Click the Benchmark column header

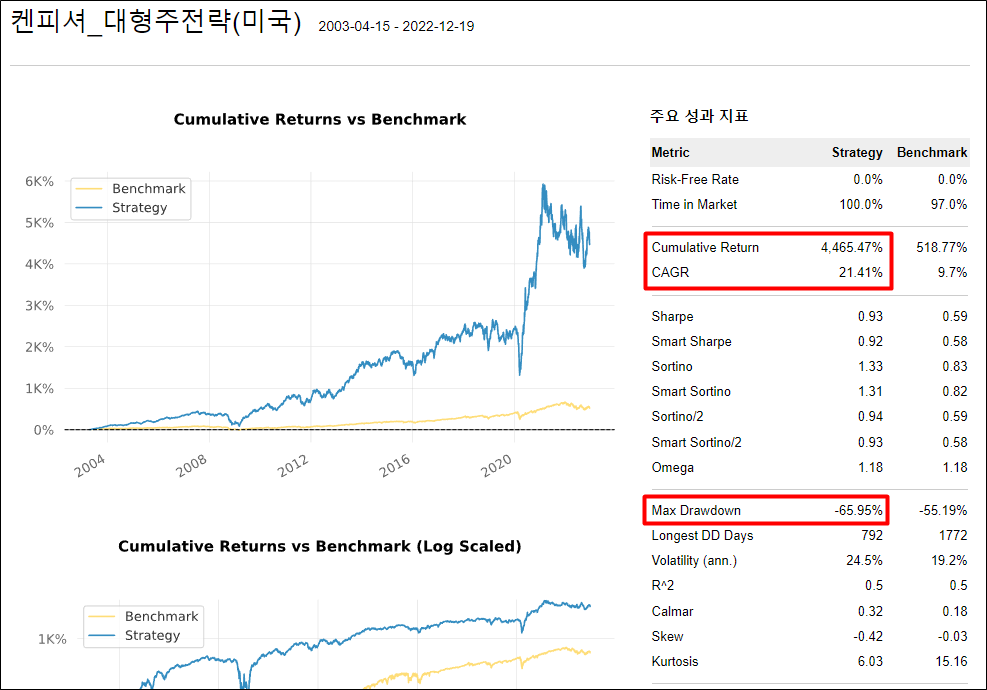click(932, 152)
